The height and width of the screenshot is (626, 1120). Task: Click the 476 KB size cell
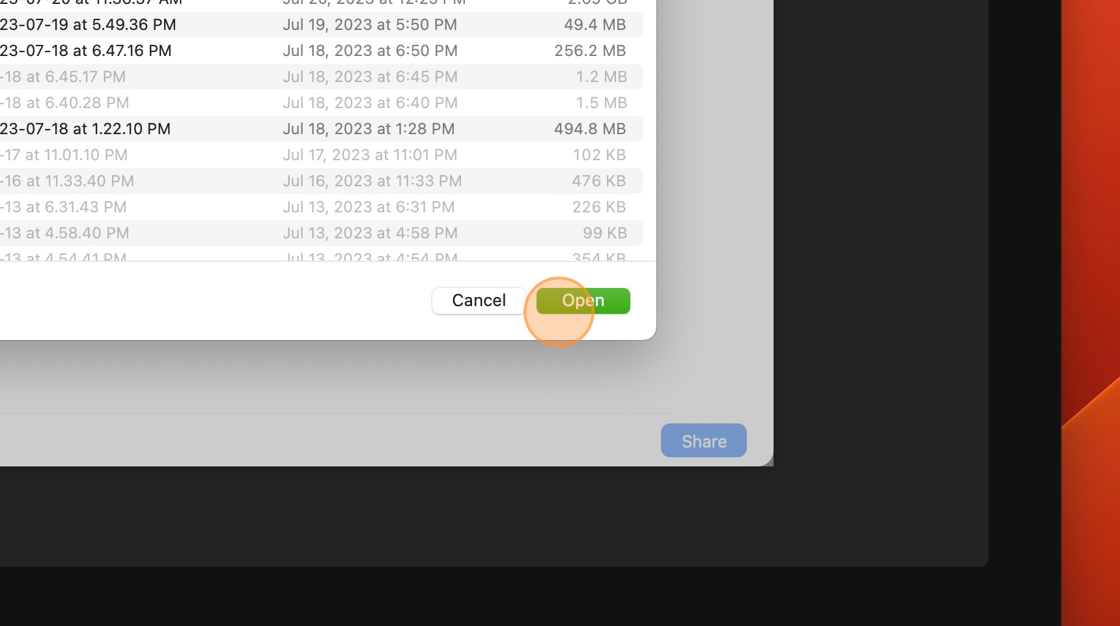coord(599,181)
